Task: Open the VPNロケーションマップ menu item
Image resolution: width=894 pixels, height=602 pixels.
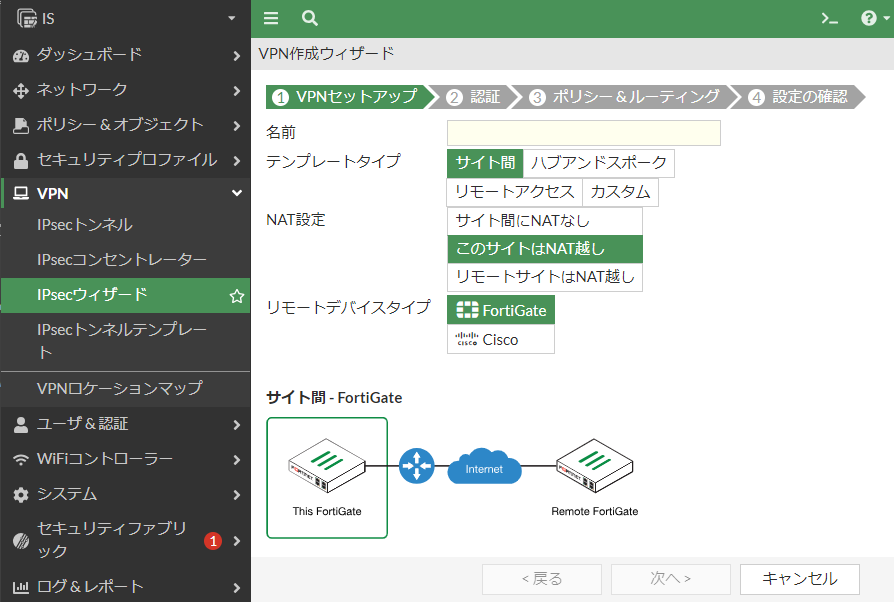Action: click(x=125, y=389)
